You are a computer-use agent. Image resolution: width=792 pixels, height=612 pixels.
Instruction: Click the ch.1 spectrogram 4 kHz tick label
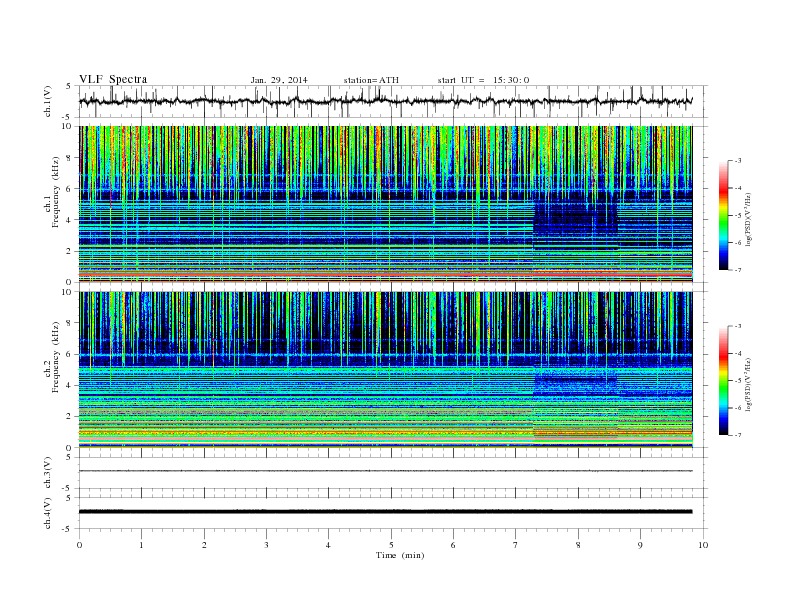[69, 220]
